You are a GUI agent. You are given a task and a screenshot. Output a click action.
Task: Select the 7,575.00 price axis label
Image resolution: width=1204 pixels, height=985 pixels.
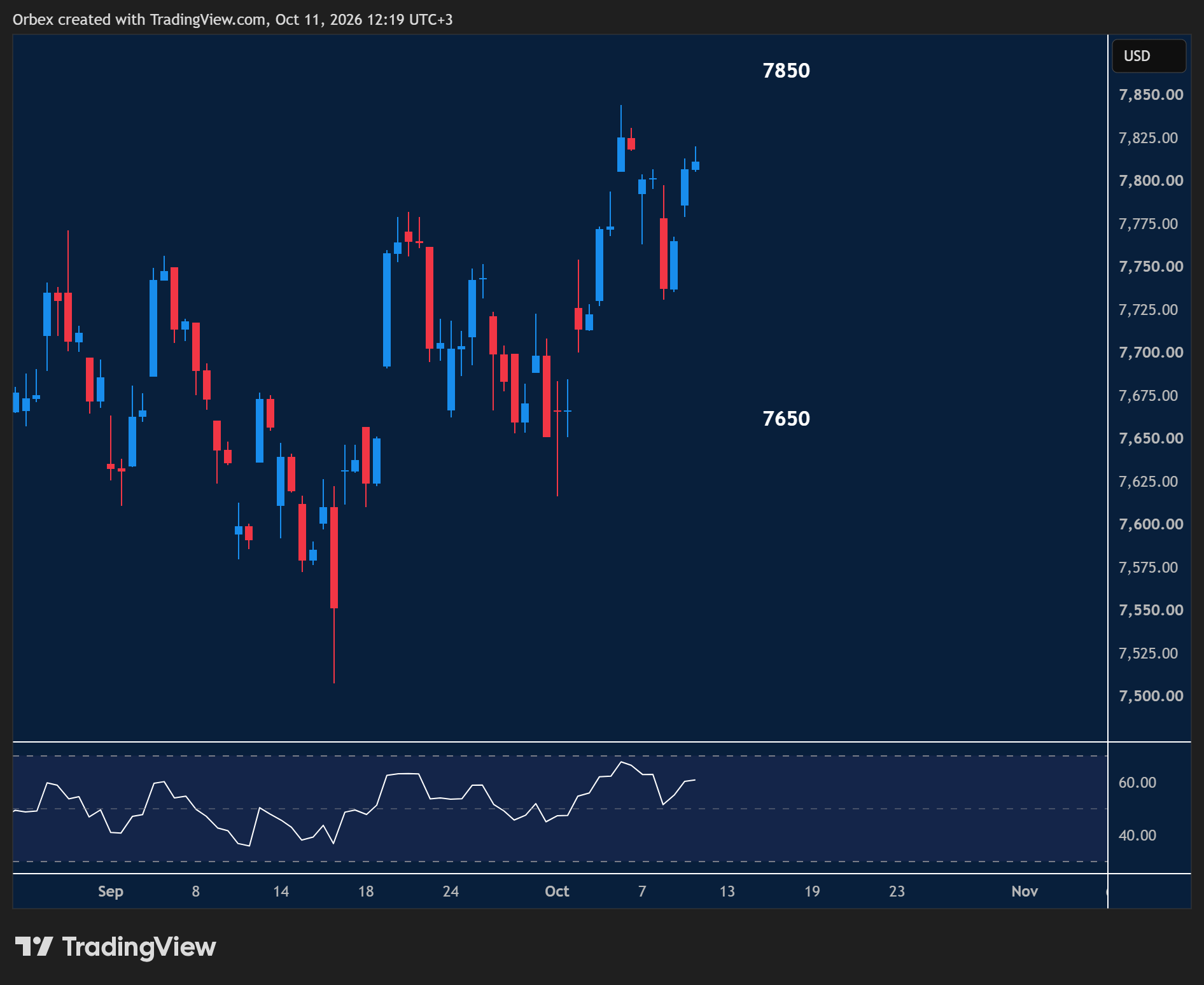pyautogui.click(x=1148, y=568)
